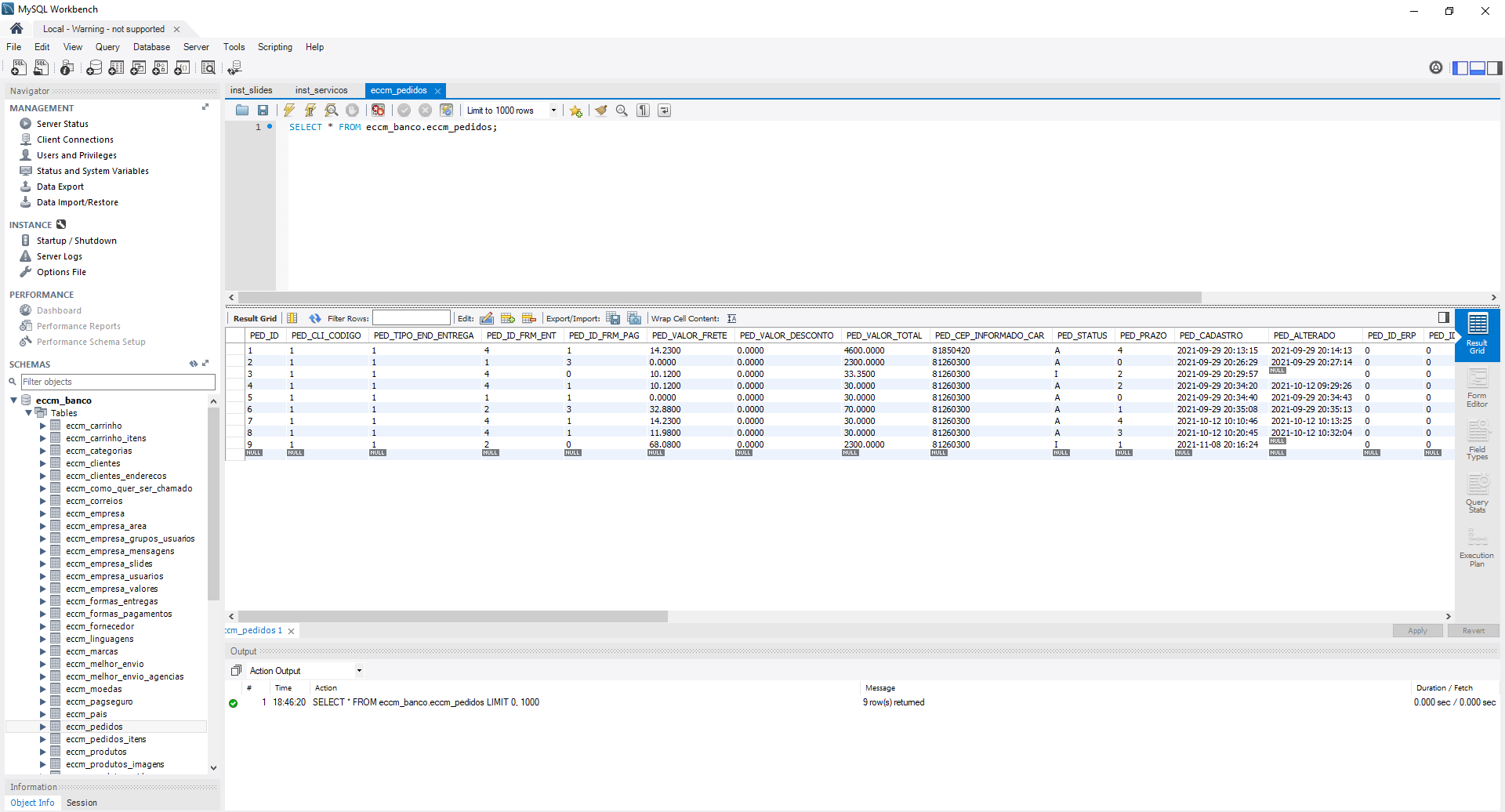Expand the eccm_clientes table node
Viewport: 1505px width, 812px height.
tap(43, 463)
